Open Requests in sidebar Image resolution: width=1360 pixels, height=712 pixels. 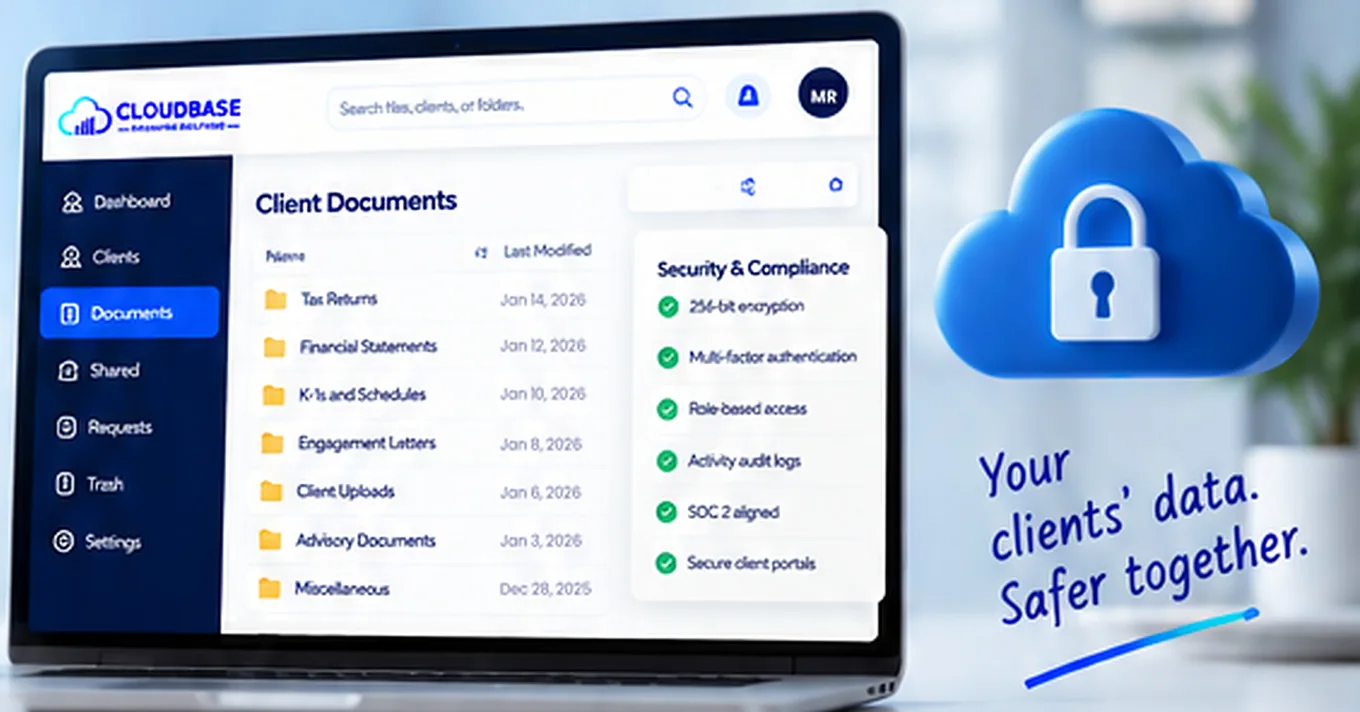(120, 428)
